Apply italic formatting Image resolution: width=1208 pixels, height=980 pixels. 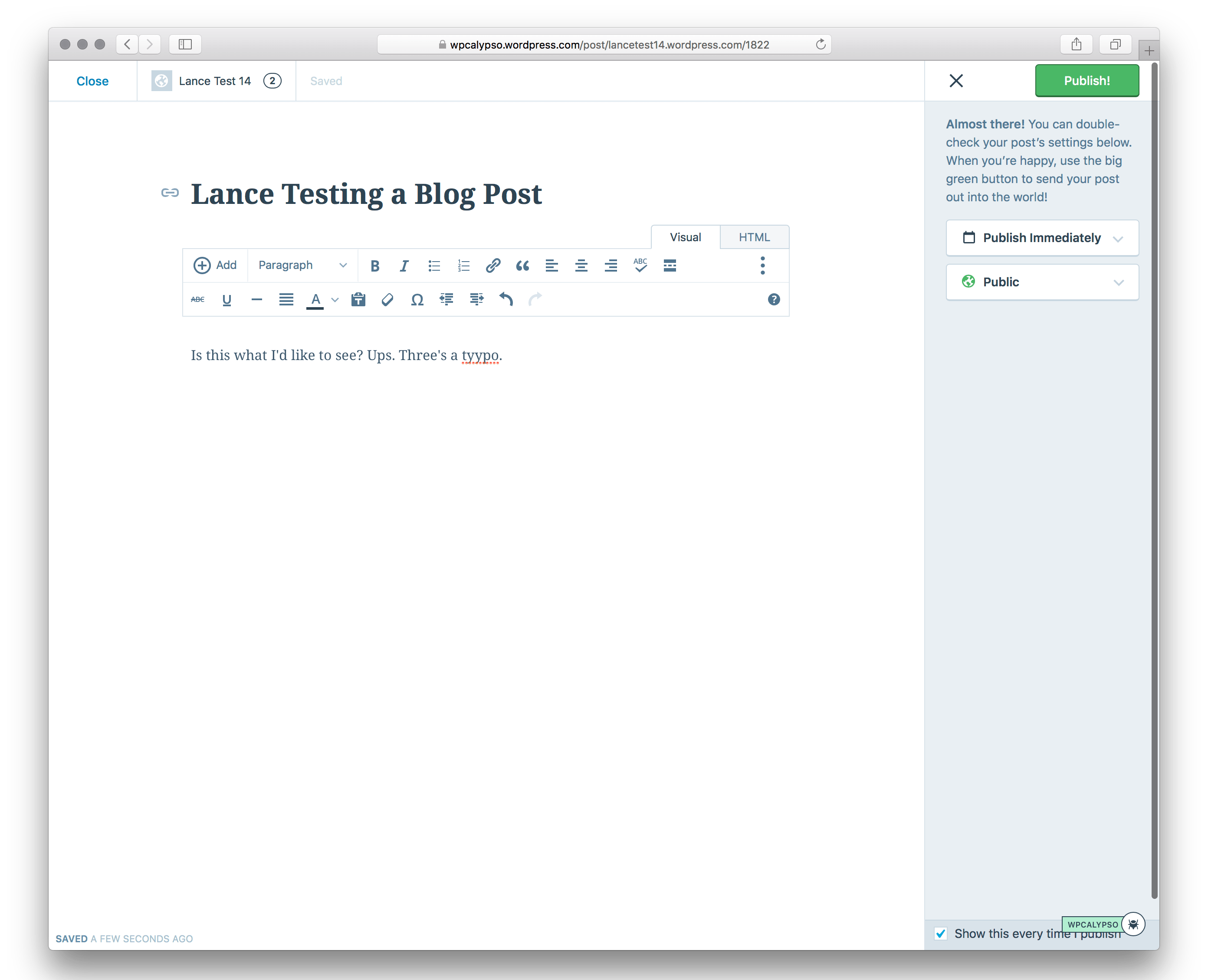tap(404, 265)
